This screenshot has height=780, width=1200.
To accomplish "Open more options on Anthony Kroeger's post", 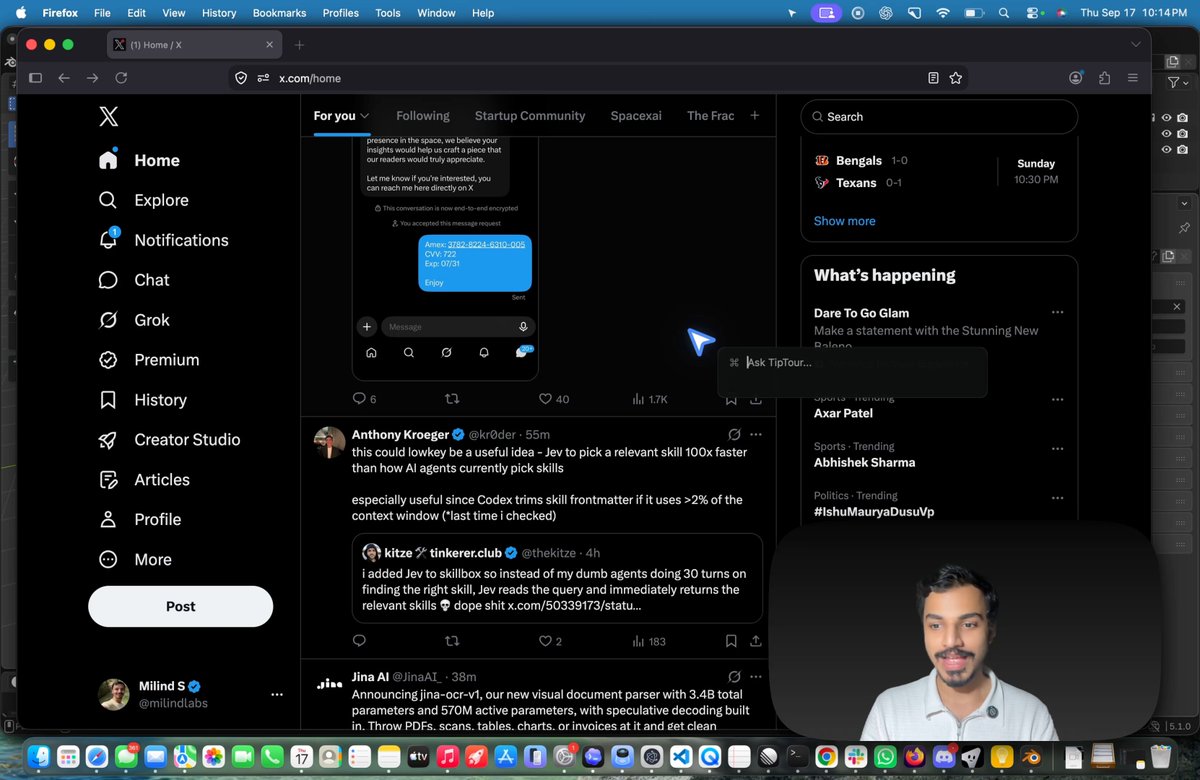I will [756, 435].
